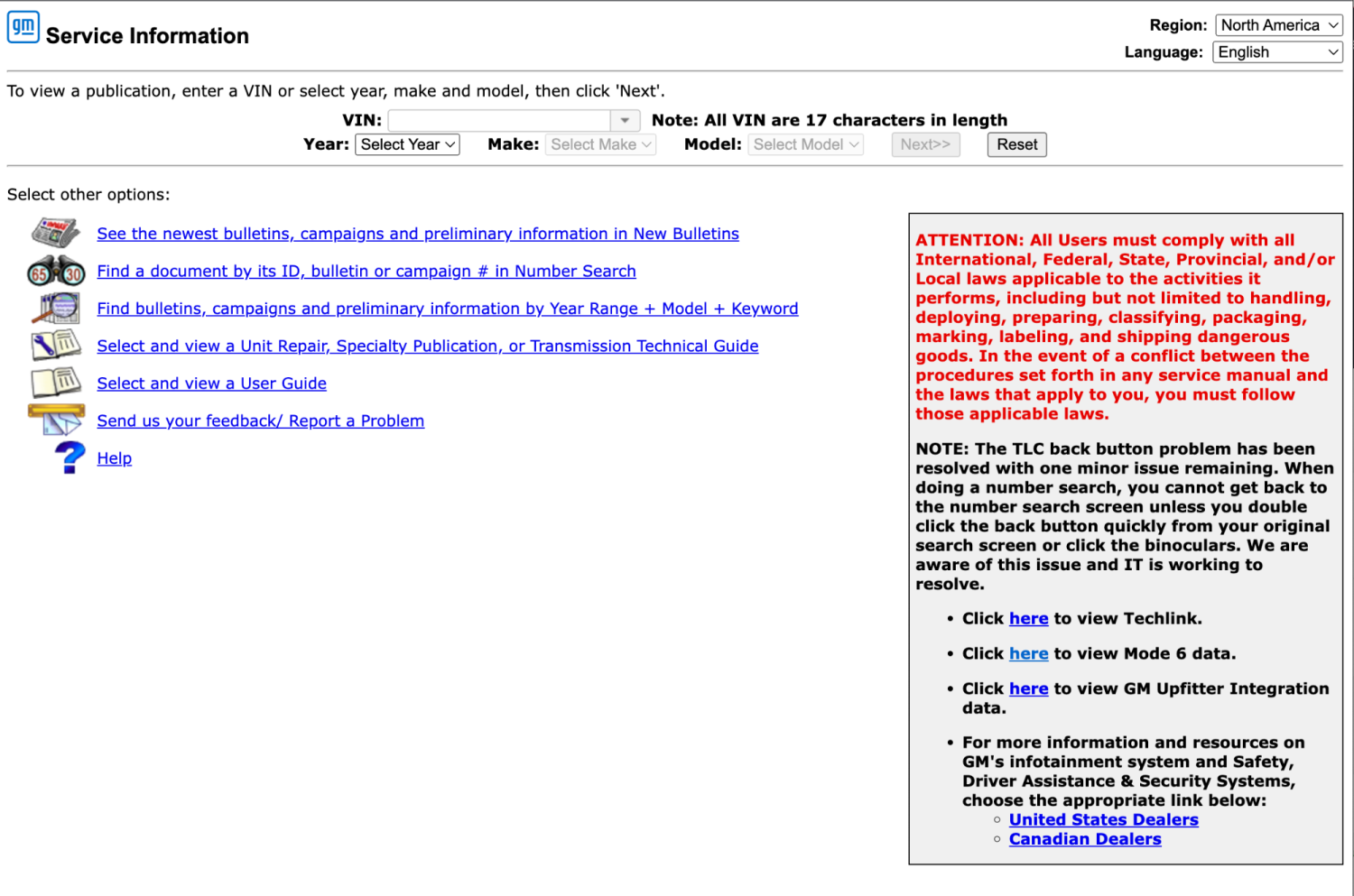
Task: Click the GM logo icon
Action: [x=23, y=27]
